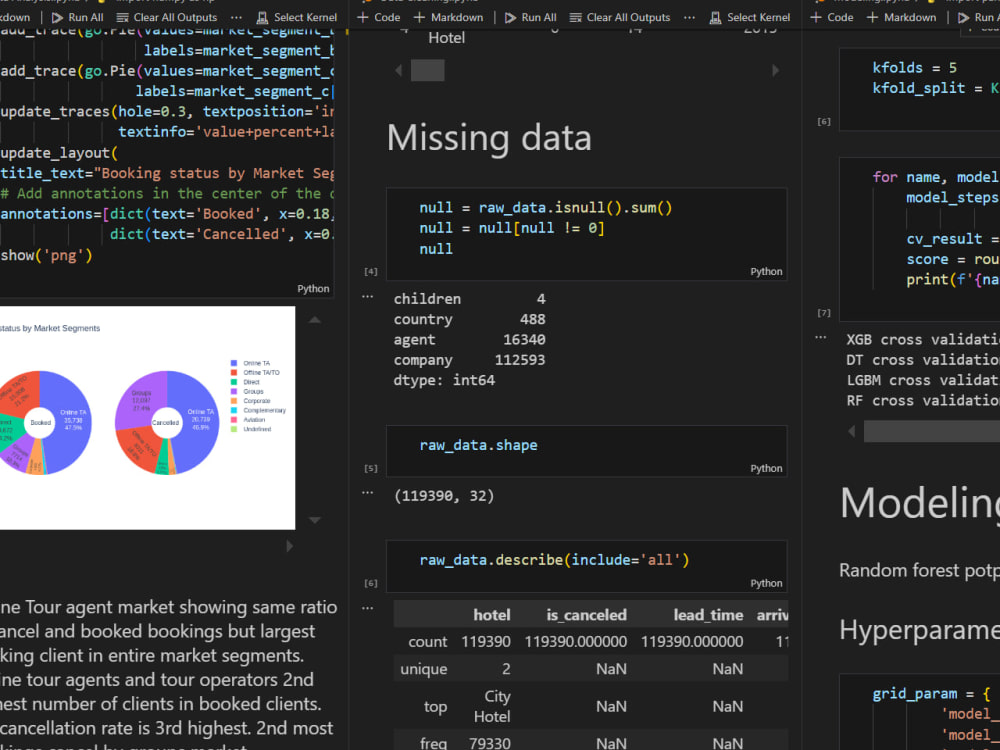Click the company 112593 output line
Image resolution: width=1000 pixels, height=750 pixels.
pos(469,360)
